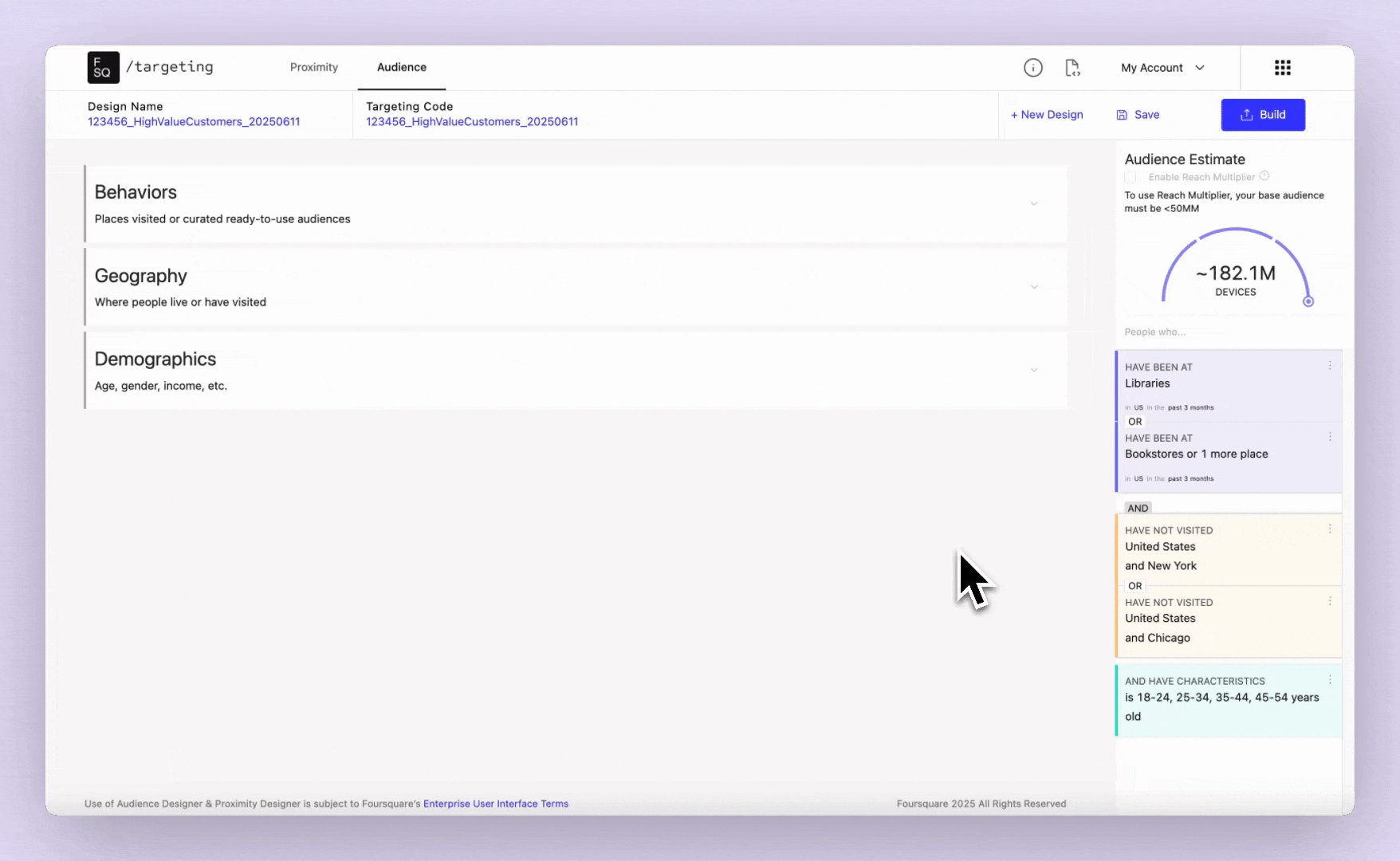Edit the Targeting Code value

pos(472,122)
